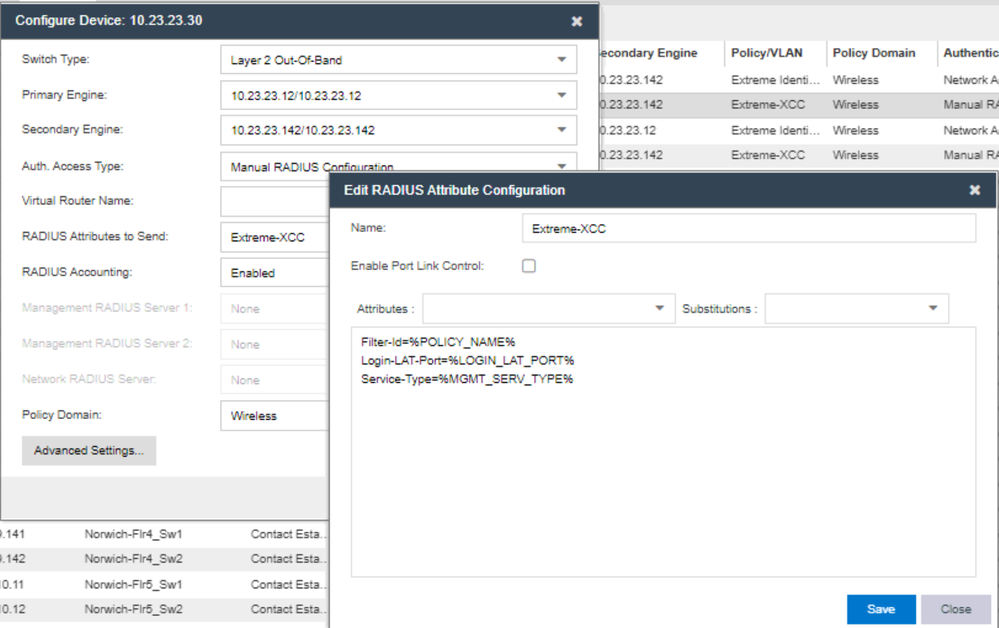Close the Edit RADIUS Attribute Configuration dialog
The image size is (999, 628).
[974, 190]
